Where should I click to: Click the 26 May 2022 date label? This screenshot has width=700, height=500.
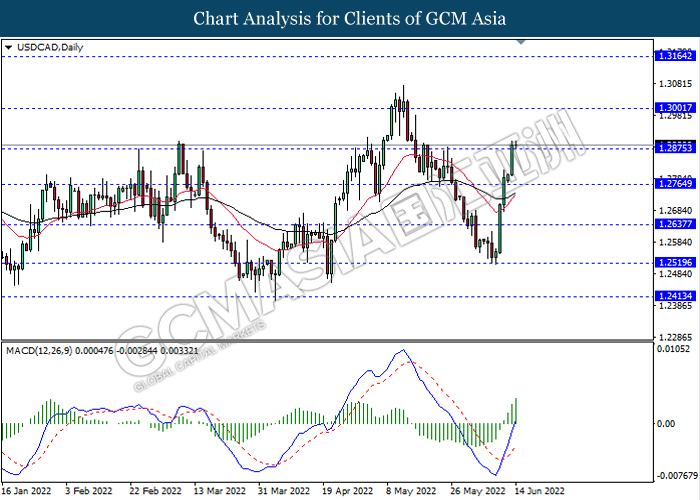pos(477,491)
